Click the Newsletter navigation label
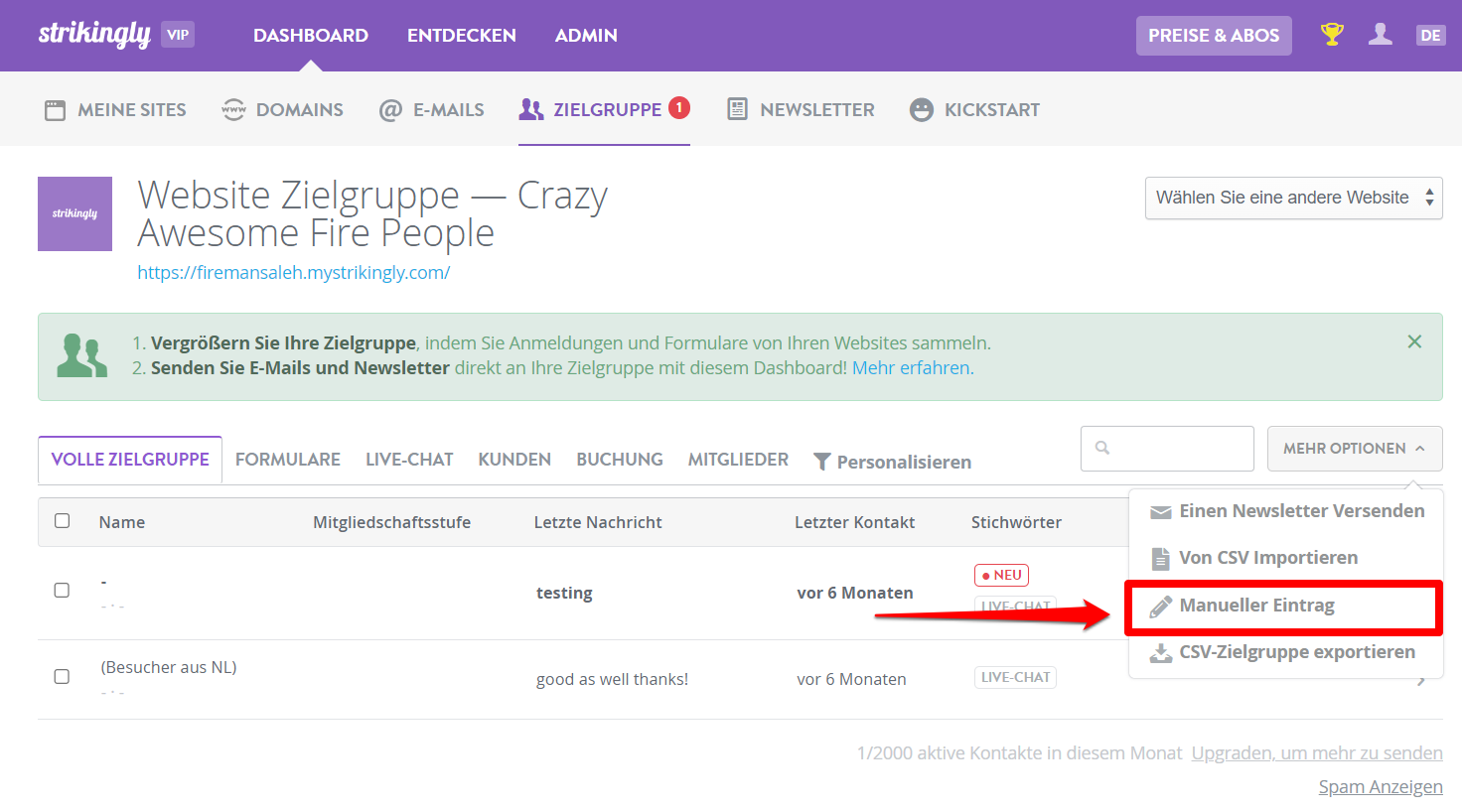Screen dimensions: 1462x812 point(817,110)
